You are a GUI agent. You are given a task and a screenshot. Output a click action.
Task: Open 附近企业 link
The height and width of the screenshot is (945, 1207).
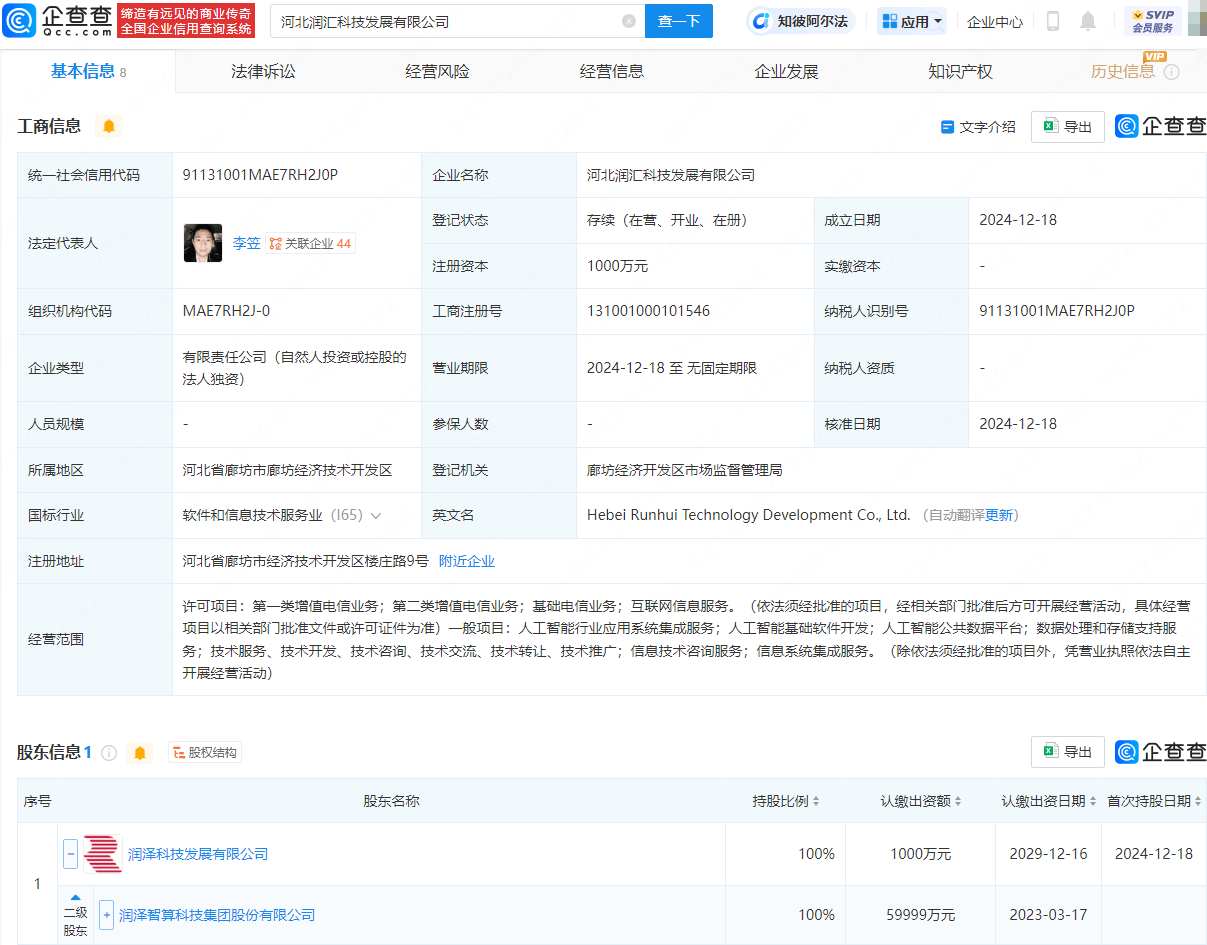click(467, 562)
